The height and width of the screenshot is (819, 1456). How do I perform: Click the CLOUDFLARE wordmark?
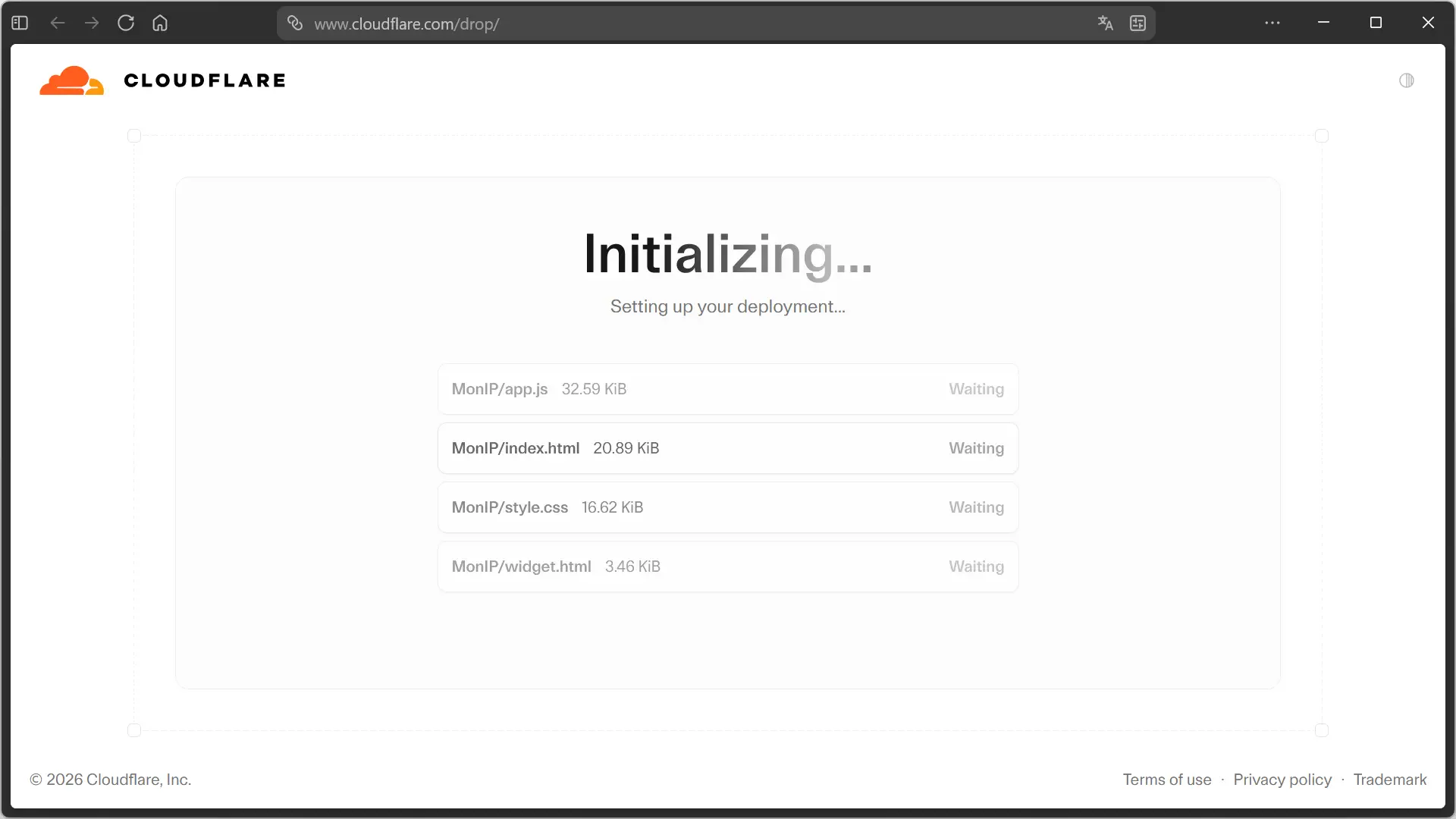(x=205, y=80)
